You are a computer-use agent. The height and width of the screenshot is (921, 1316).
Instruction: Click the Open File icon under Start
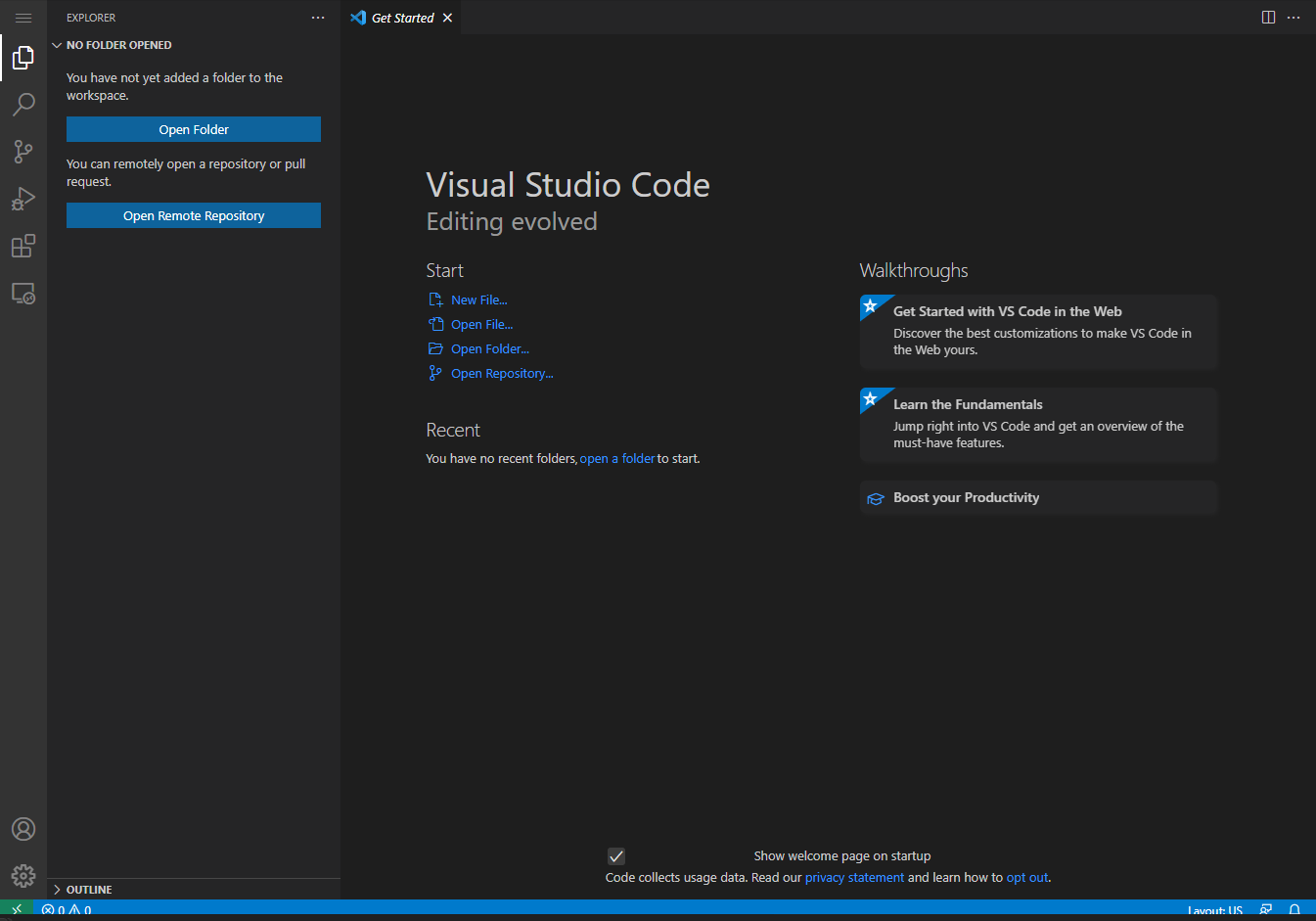click(435, 324)
